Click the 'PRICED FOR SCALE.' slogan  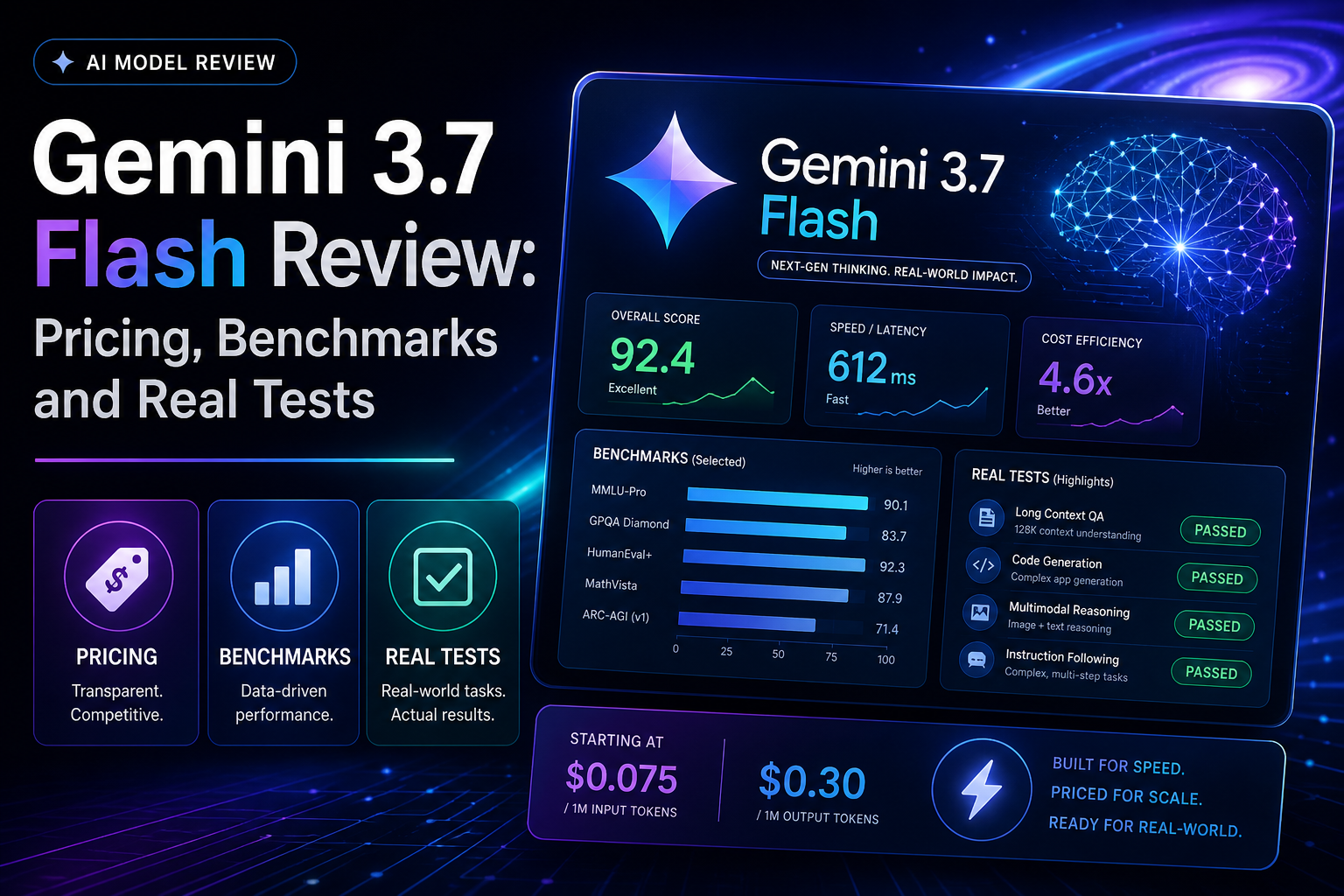[1126, 795]
